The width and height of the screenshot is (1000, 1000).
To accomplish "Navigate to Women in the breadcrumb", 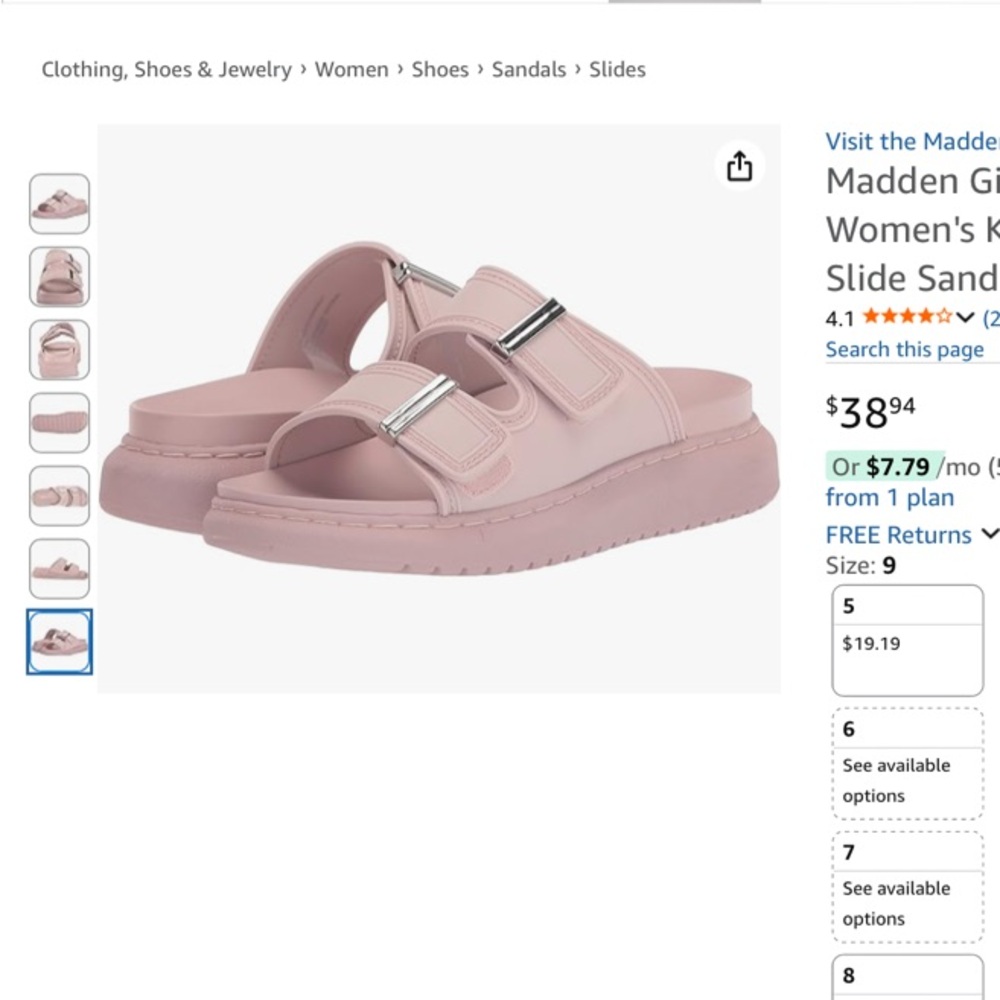I will pyautogui.click(x=351, y=69).
